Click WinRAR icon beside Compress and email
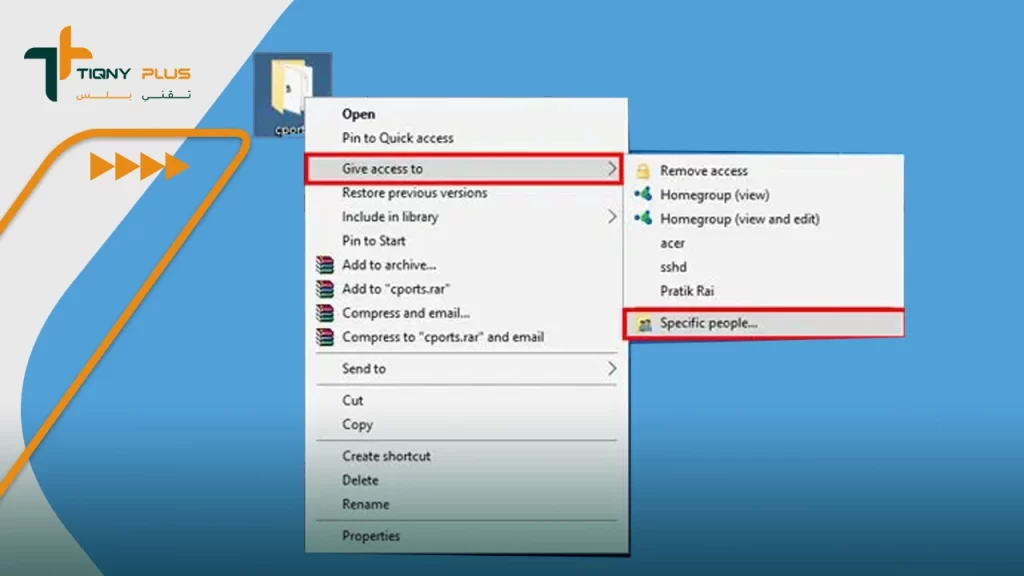1024x576 pixels. click(323, 313)
